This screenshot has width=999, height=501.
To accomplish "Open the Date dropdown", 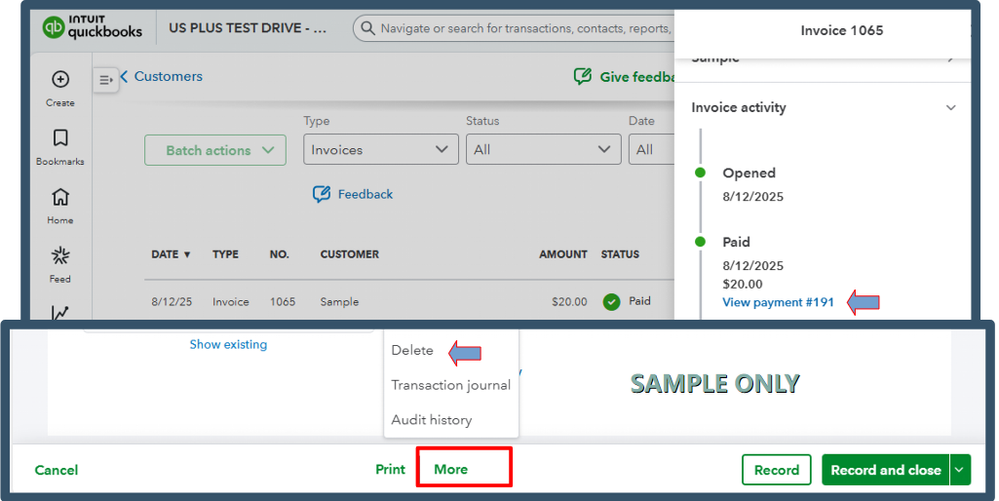I will (651, 149).
